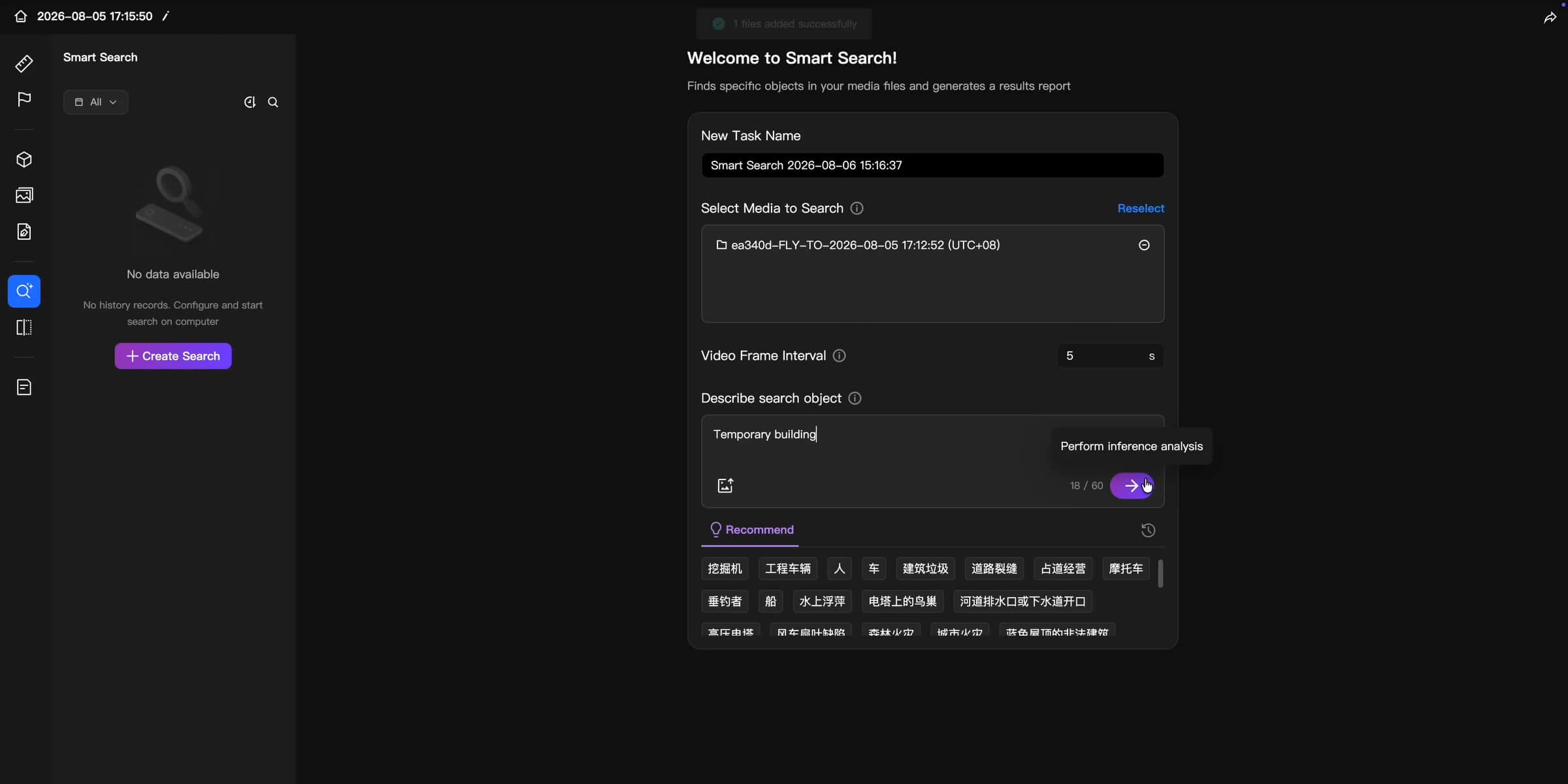This screenshot has height=784, width=1568.
Task: Edit the project name with the pencil icon
Action: coord(165,16)
